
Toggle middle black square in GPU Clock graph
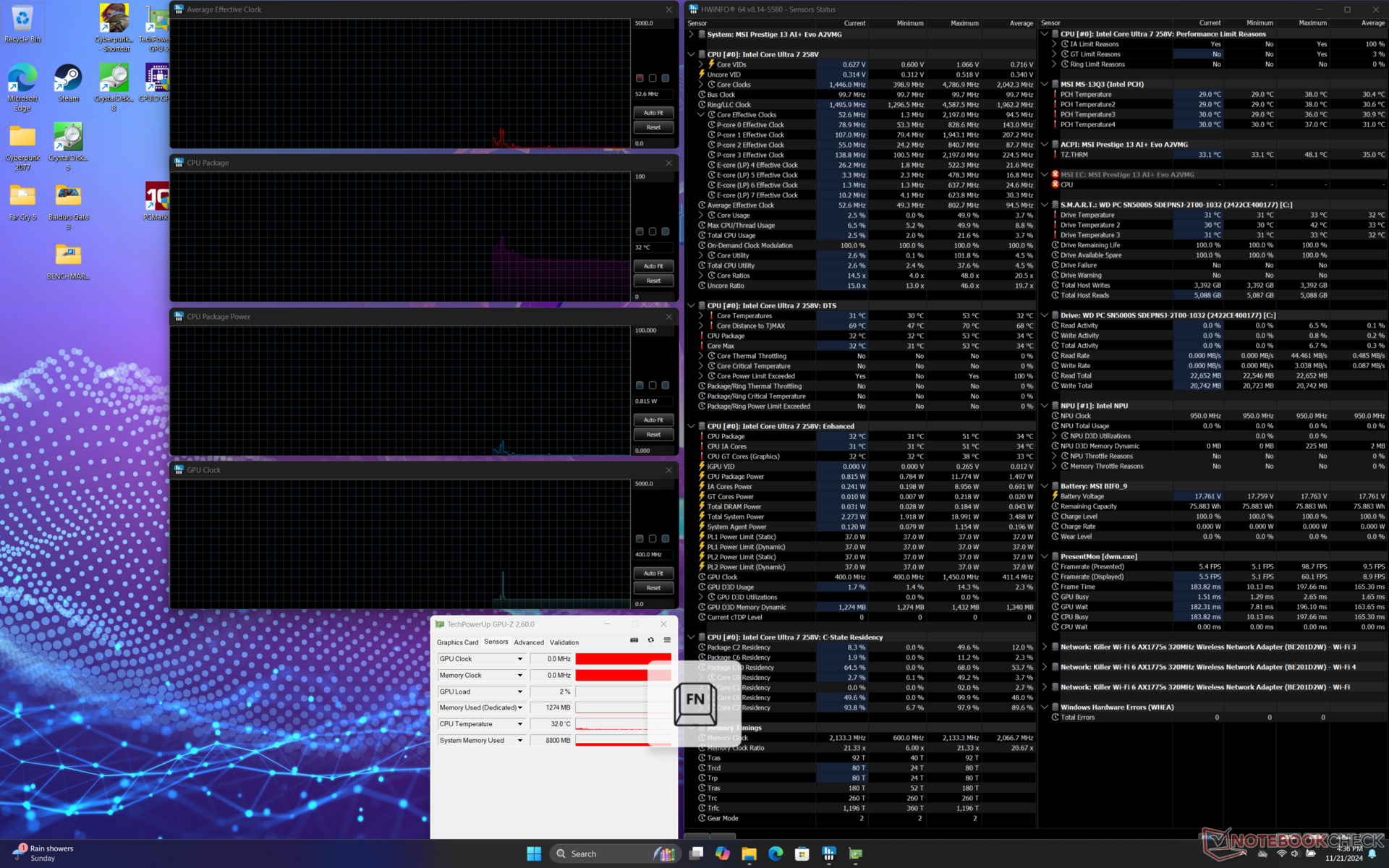click(653, 539)
